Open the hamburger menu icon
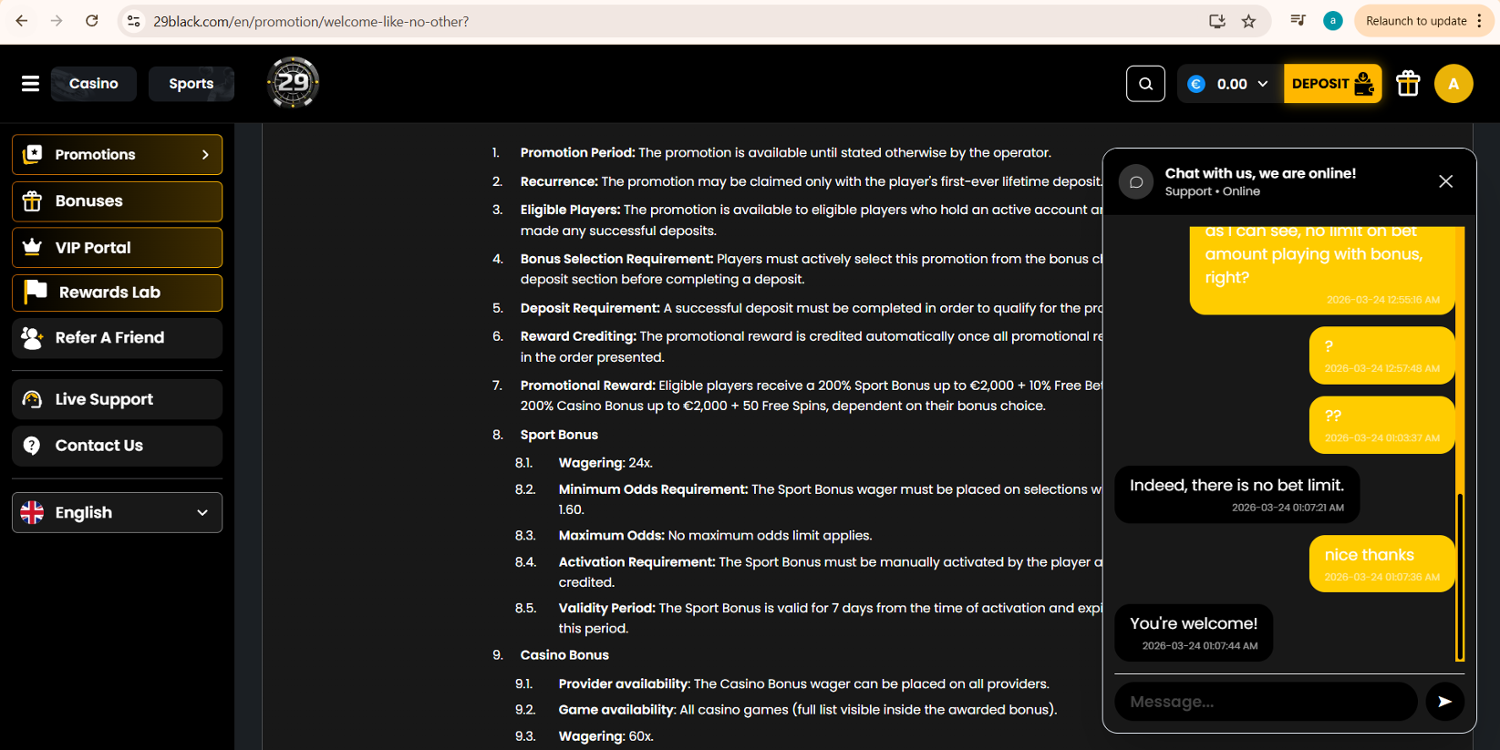 click(x=30, y=84)
